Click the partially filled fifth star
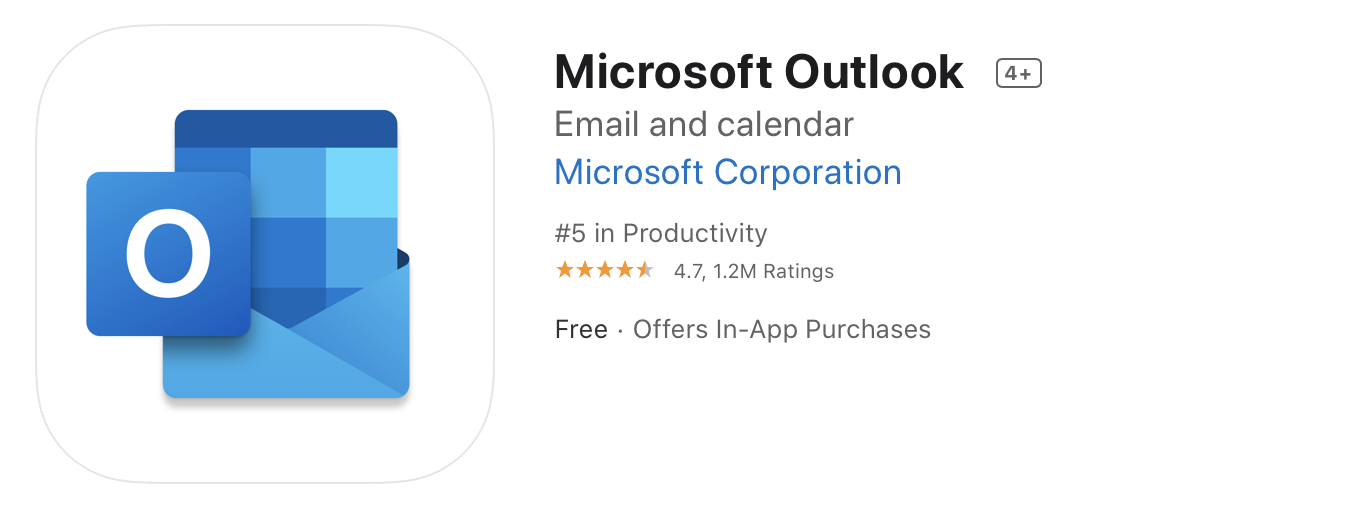The width and height of the screenshot is (1348, 510). click(x=644, y=270)
